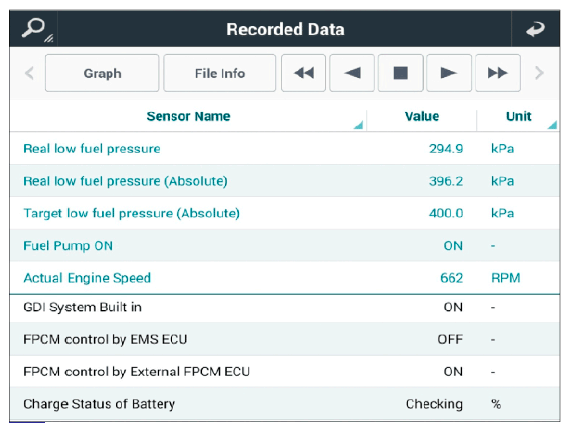Select the GDI System Built in row
Screen dimensions: 570x432
point(285,307)
